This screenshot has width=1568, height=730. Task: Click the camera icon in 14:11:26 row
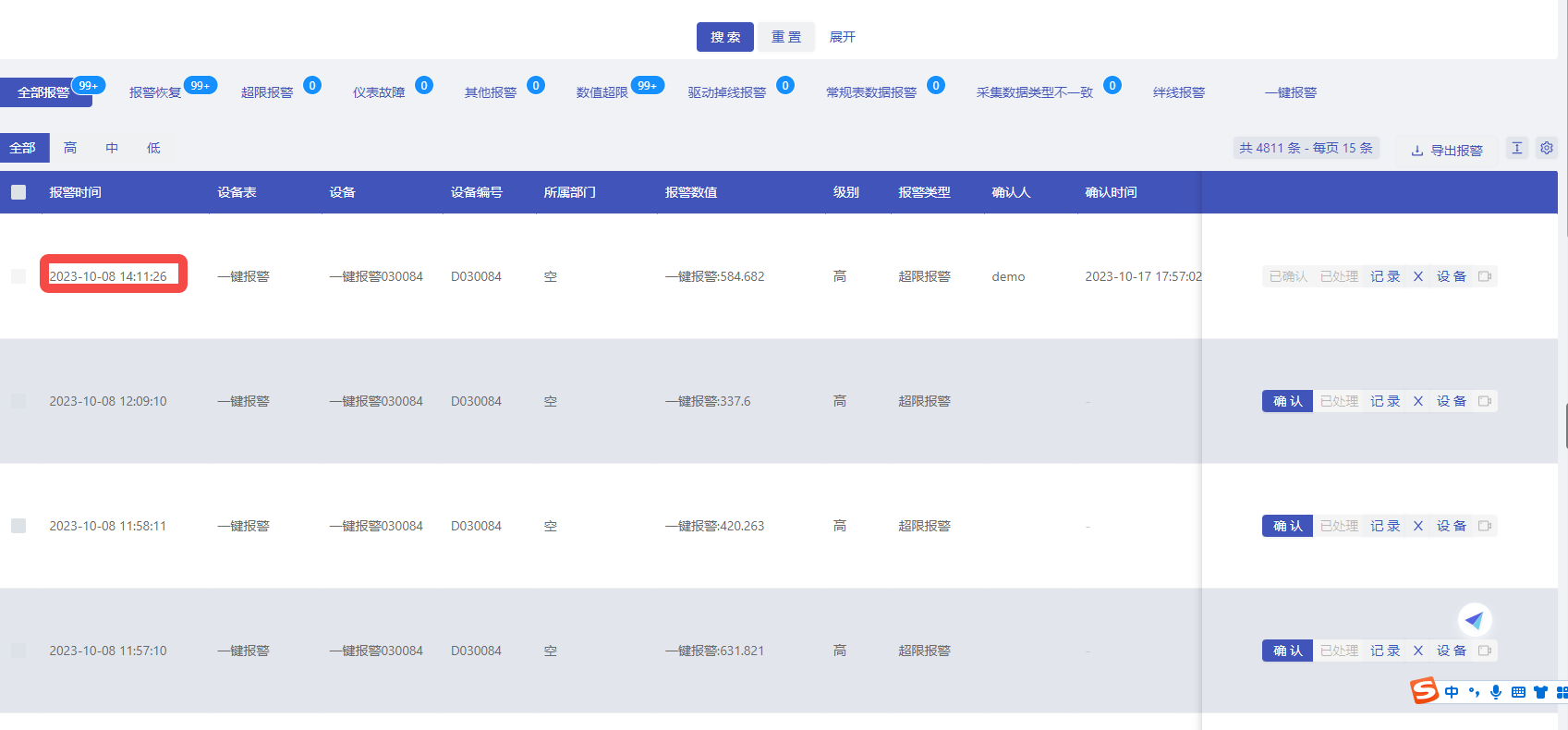1485,276
